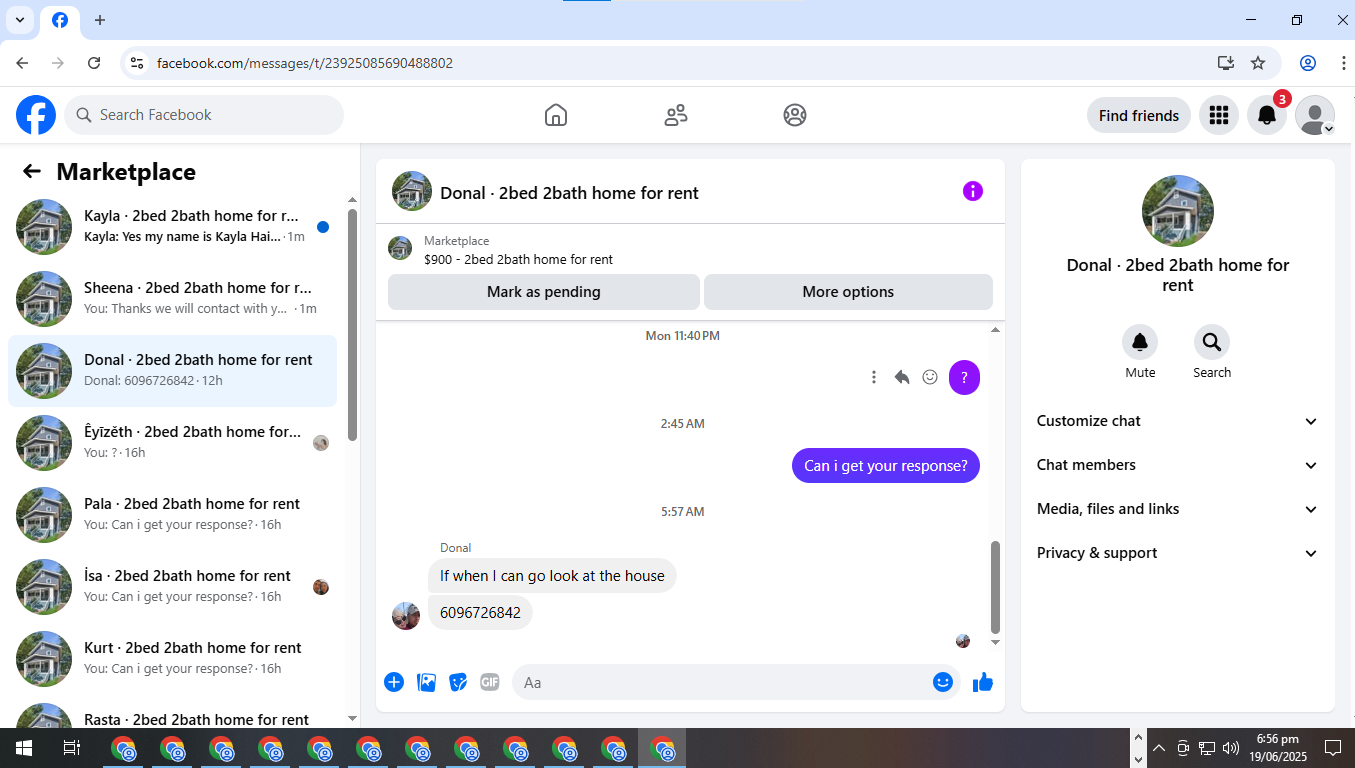Open more actions plus icon in composer
This screenshot has width=1355, height=768.
pos(394,682)
